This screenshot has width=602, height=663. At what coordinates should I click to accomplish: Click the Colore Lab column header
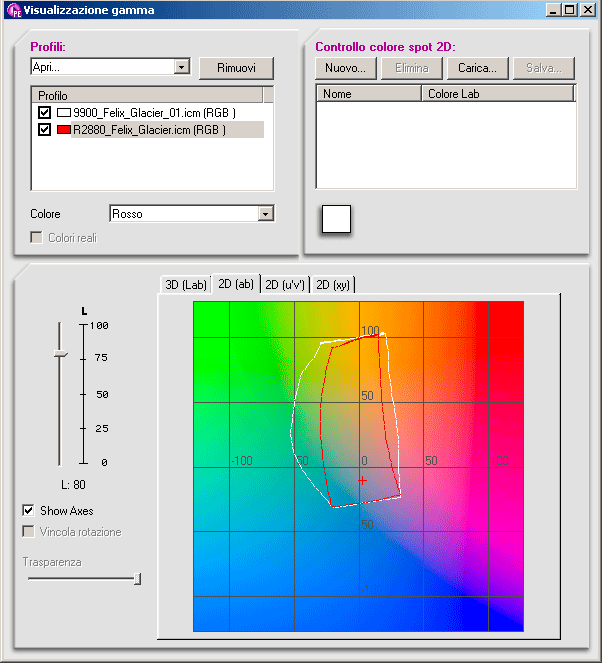pyautogui.click(x=498, y=93)
